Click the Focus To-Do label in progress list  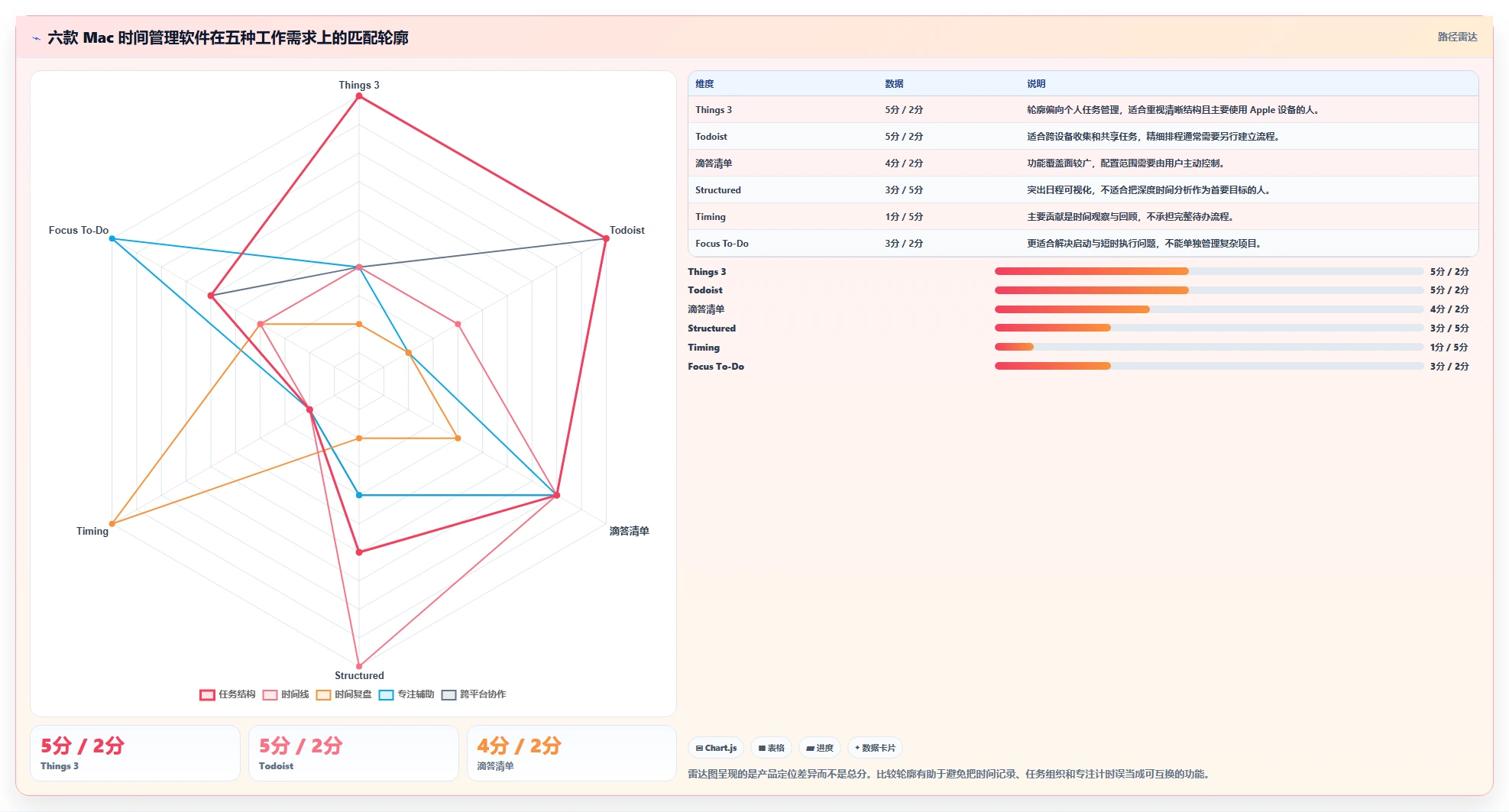pyautogui.click(x=716, y=366)
